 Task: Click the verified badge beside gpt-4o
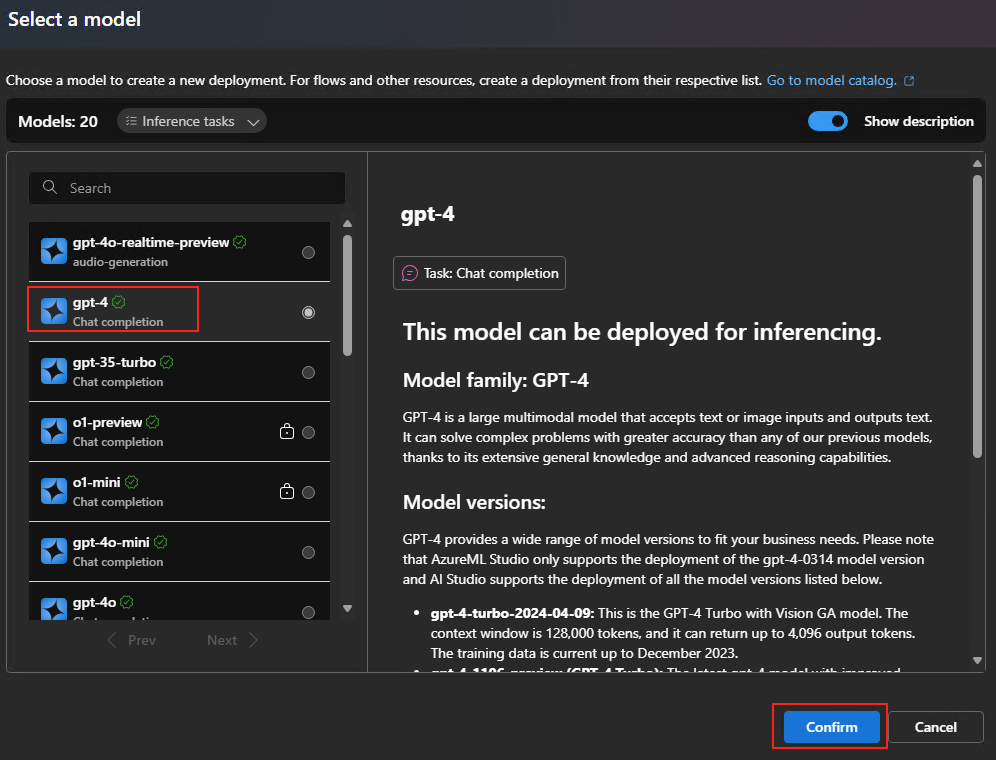click(127, 602)
